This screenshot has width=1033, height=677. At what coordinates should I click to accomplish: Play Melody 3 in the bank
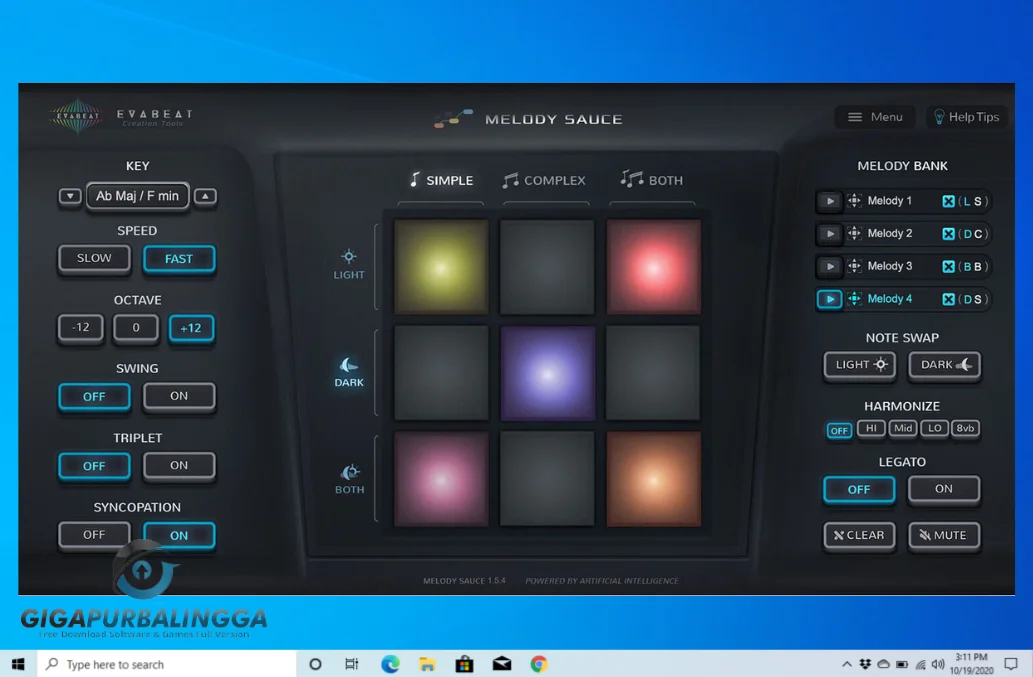pyautogui.click(x=829, y=266)
